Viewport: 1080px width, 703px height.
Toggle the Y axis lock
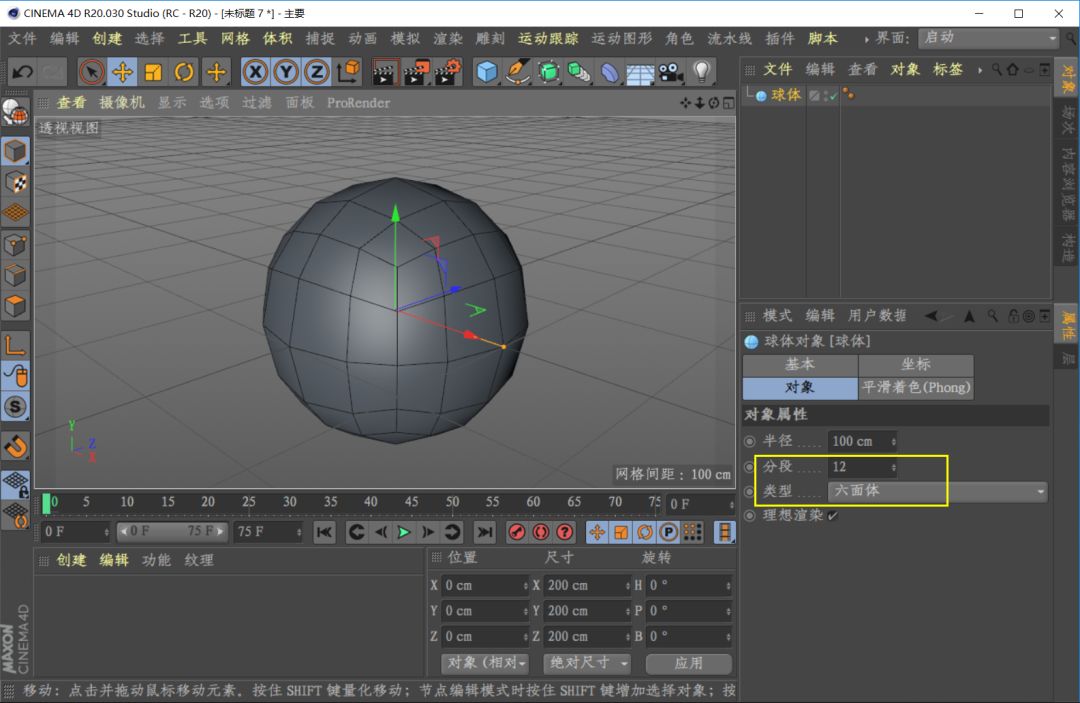click(287, 72)
